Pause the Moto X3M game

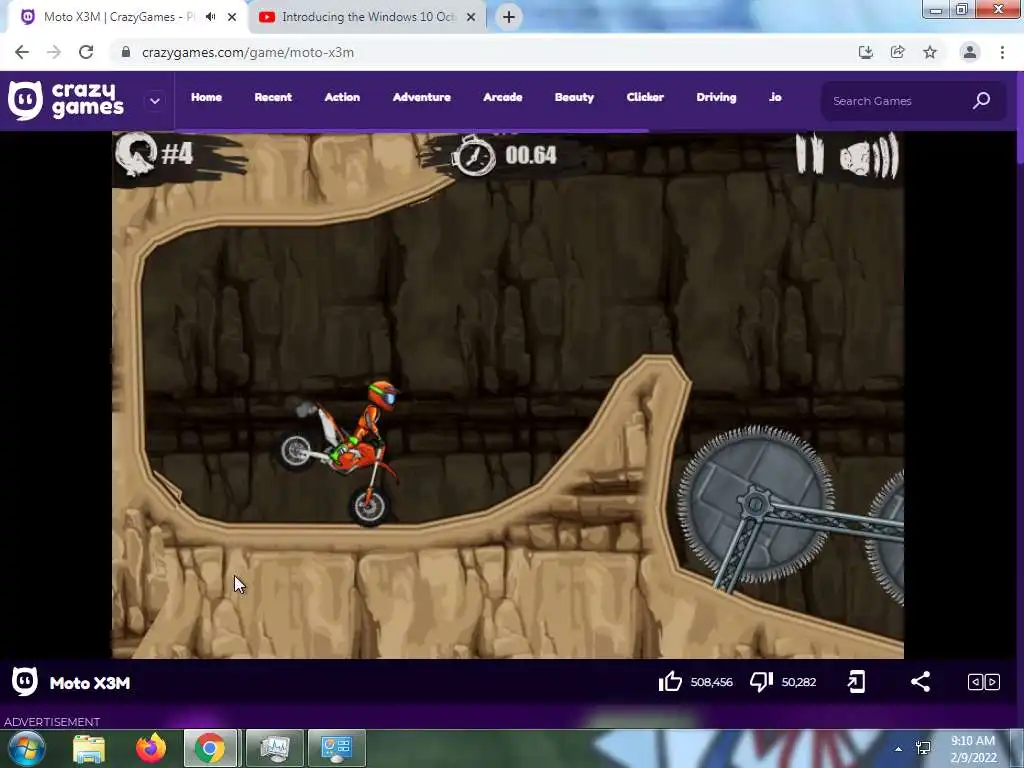pos(809,154)
